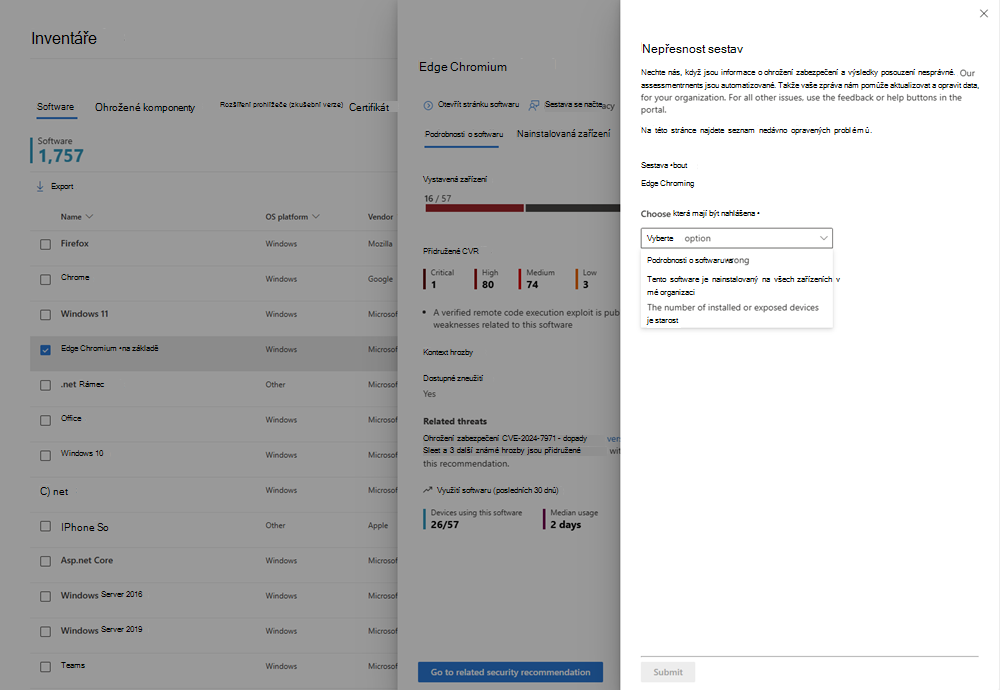Click the Median usage 2 days value
Viewport: 1000px width, 690px height.
click(x=566, y=525)
